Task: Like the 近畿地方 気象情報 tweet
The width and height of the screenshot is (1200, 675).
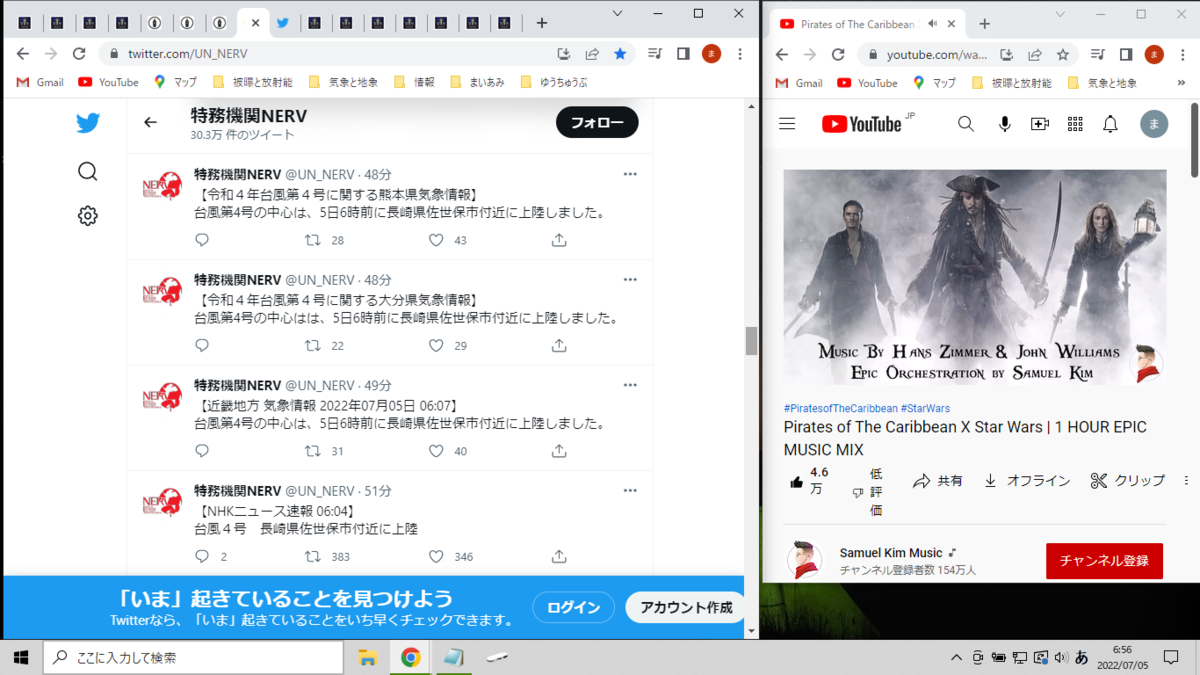Action: 436,451
